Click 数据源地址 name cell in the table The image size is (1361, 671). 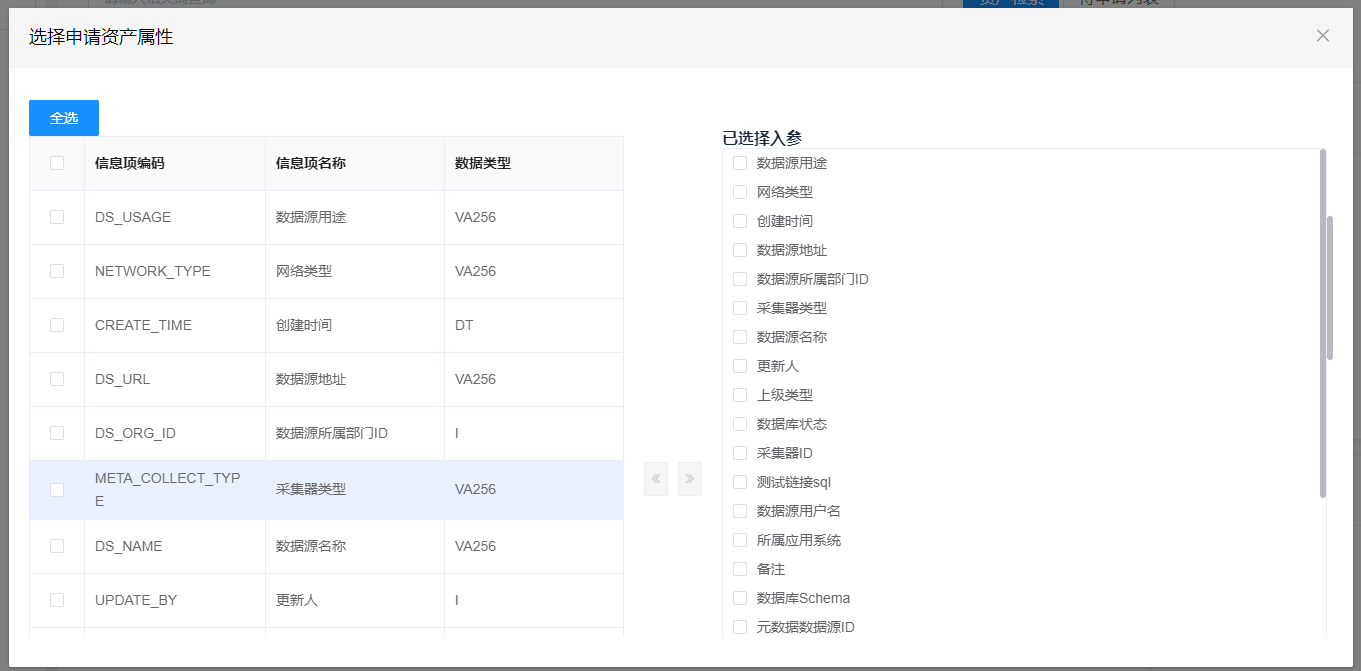355,379
